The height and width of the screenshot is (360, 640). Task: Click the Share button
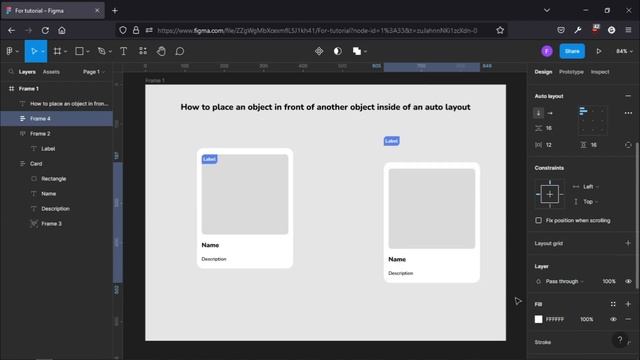pos(572,51)
